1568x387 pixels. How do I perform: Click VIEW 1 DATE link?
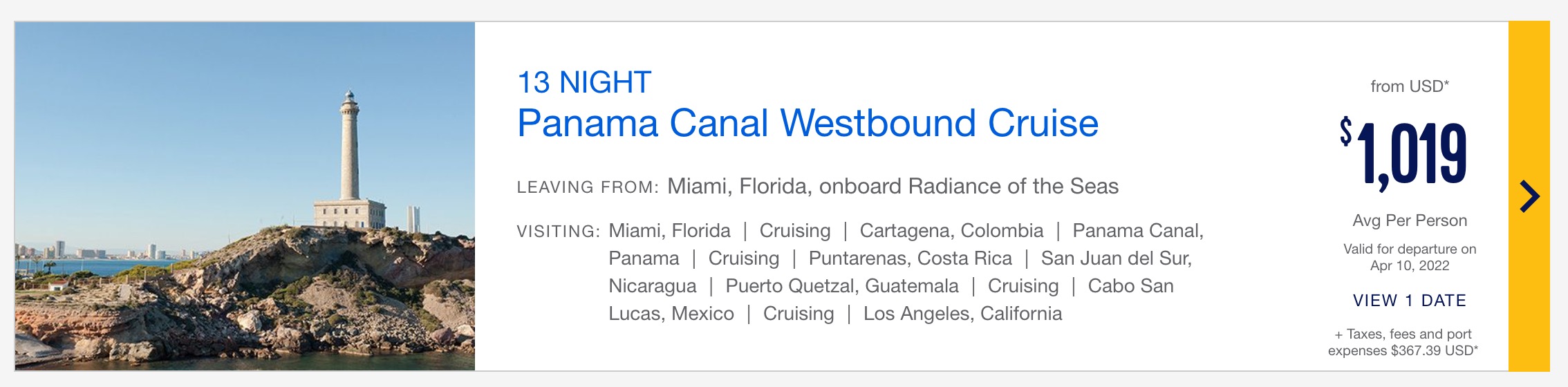1410,301
